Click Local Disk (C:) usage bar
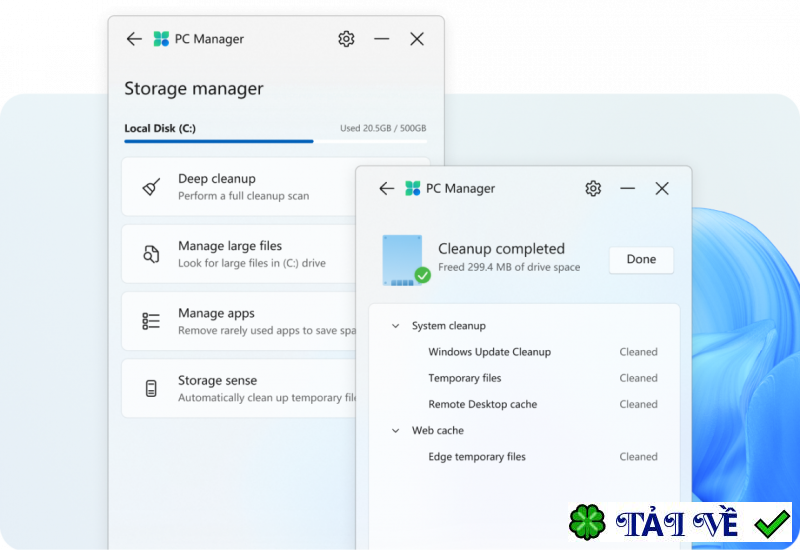The height and width of the screenshot is (550, 800). click(276, 141)
